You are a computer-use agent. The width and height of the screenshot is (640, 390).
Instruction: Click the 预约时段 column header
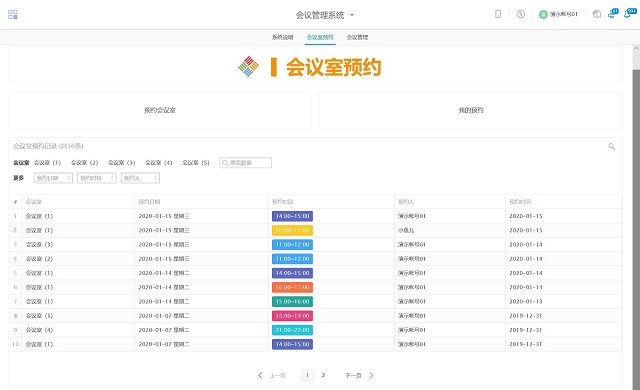pyautogui.click(x=282, y=202)
